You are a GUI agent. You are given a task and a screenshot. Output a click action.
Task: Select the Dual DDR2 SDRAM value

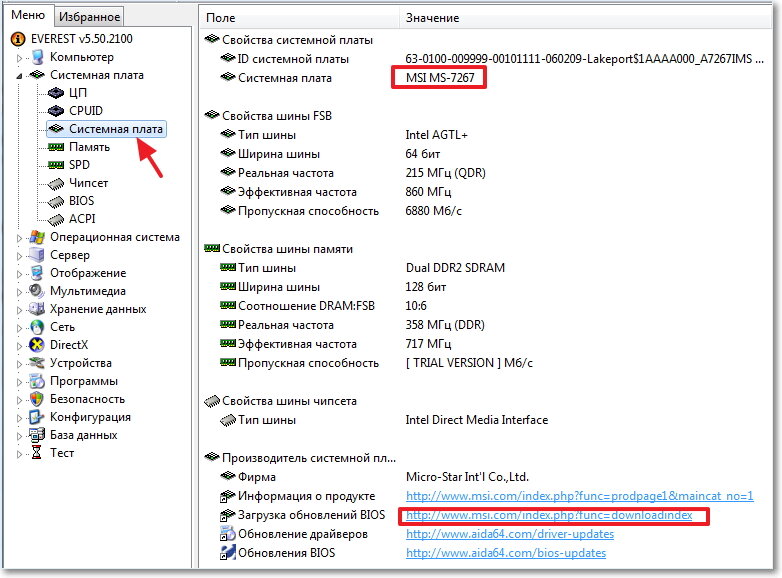(455, 268)
